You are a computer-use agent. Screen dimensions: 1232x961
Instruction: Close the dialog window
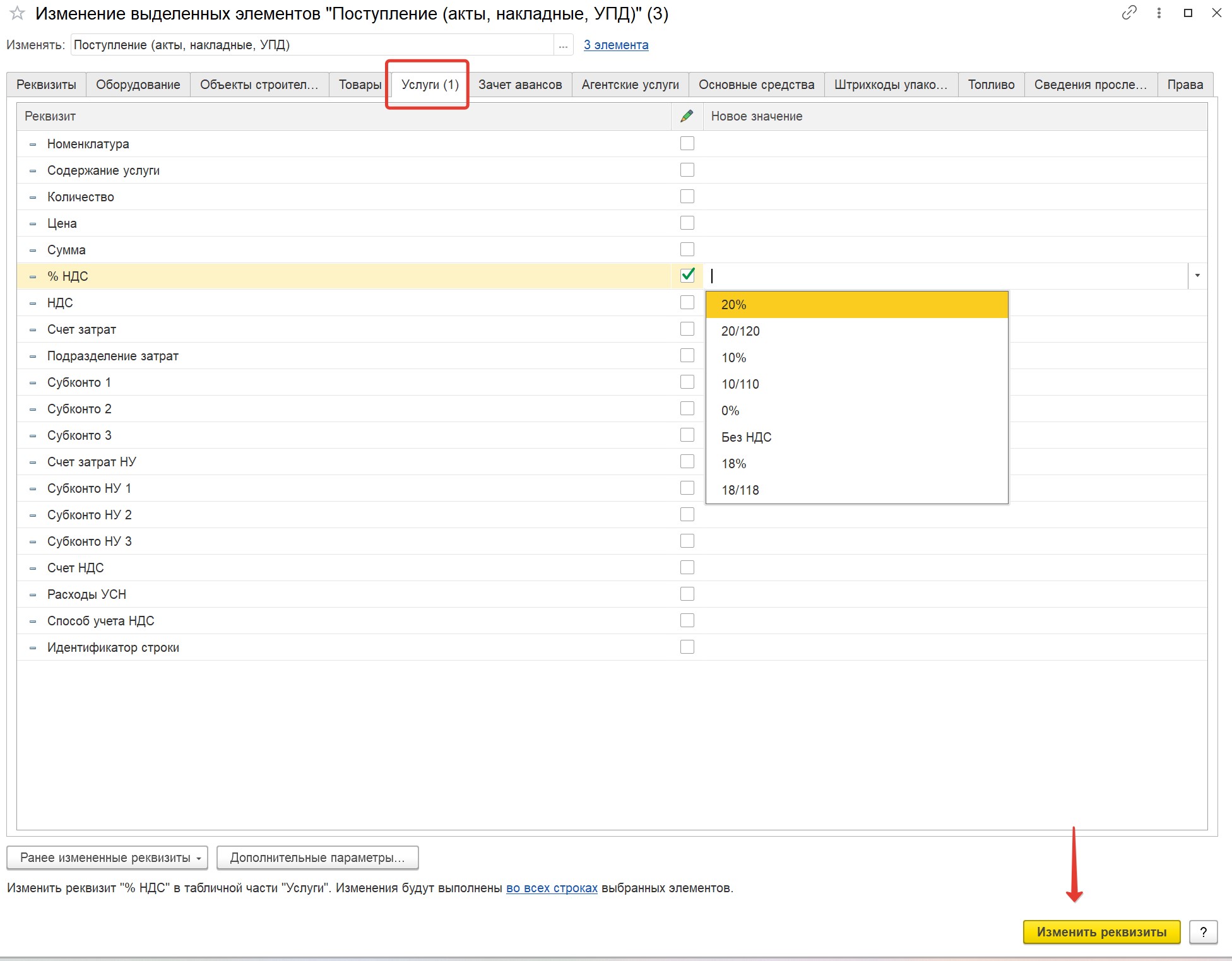pos(1216,13)
